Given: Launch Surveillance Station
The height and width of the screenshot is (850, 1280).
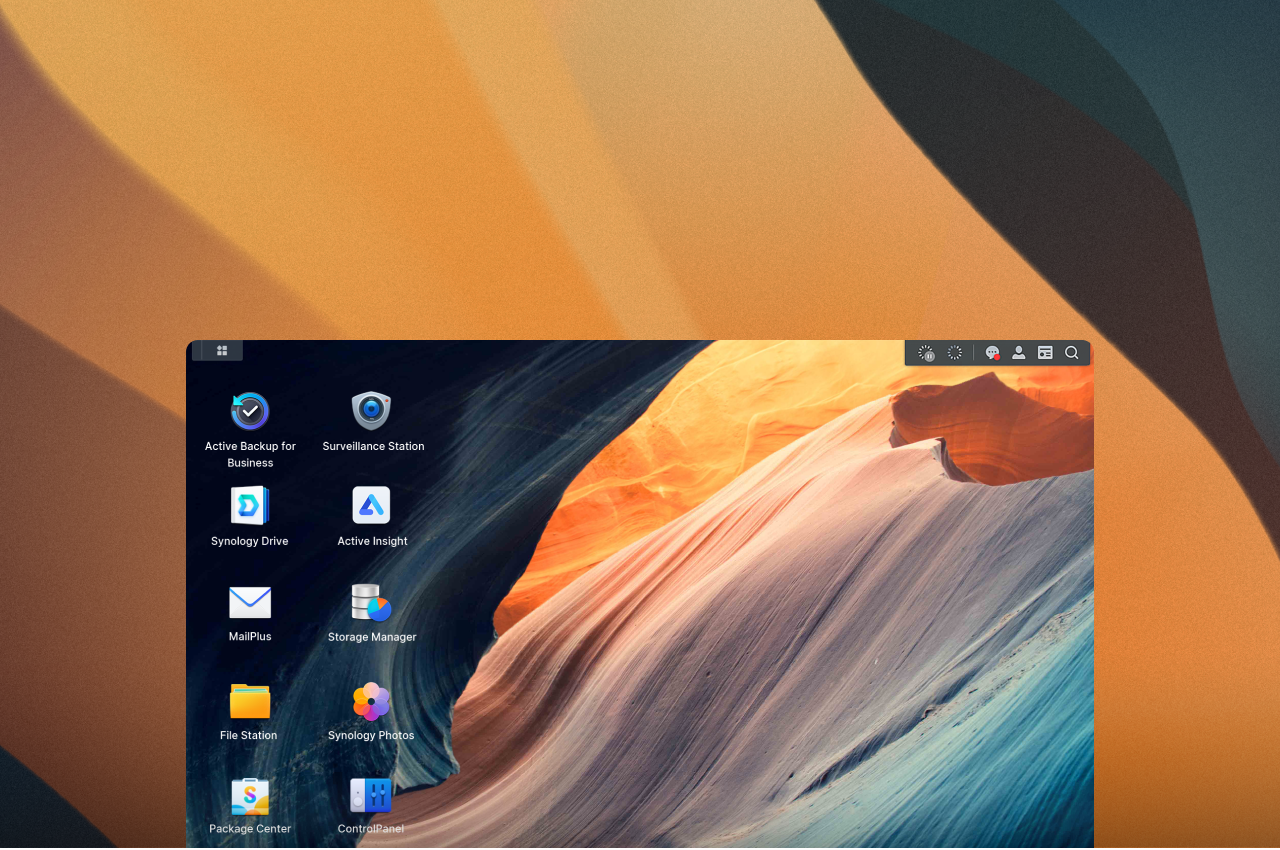Looking at the screenshot, I should [371, 411].
